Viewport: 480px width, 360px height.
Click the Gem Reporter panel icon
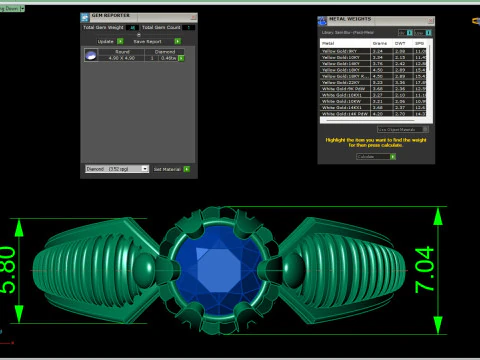coord(85,17)
